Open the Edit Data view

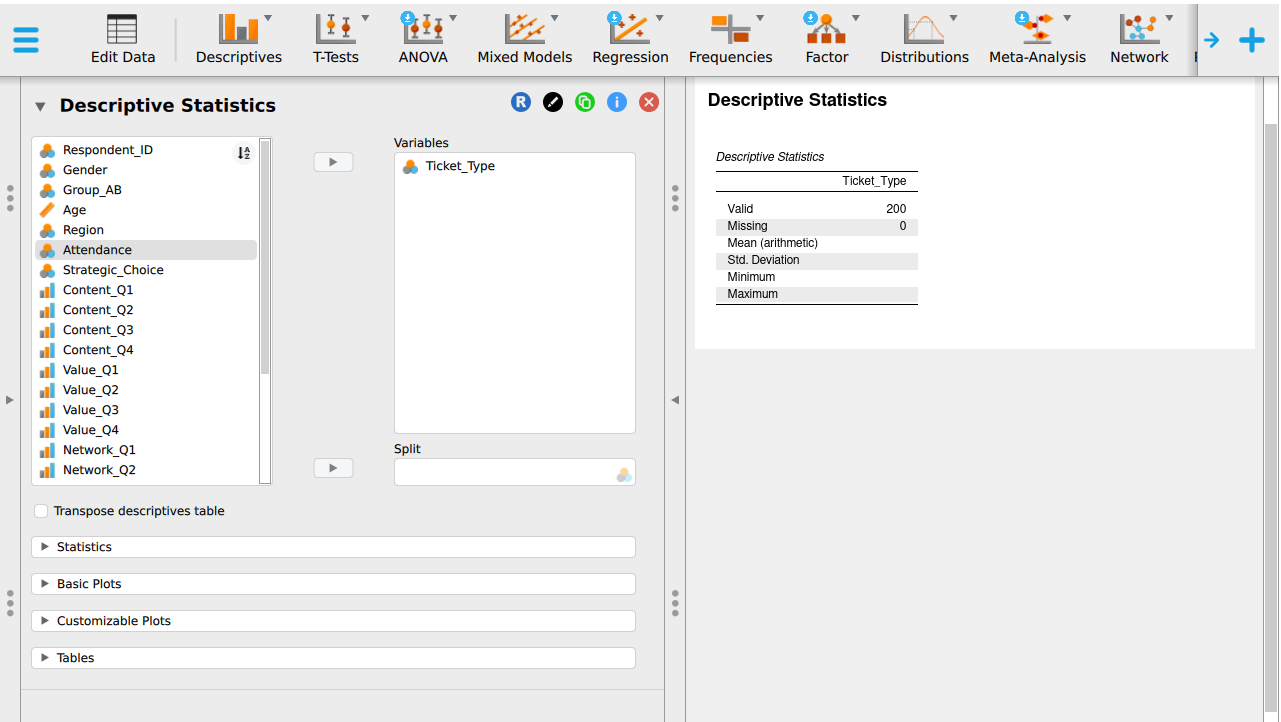coord(123,40)
